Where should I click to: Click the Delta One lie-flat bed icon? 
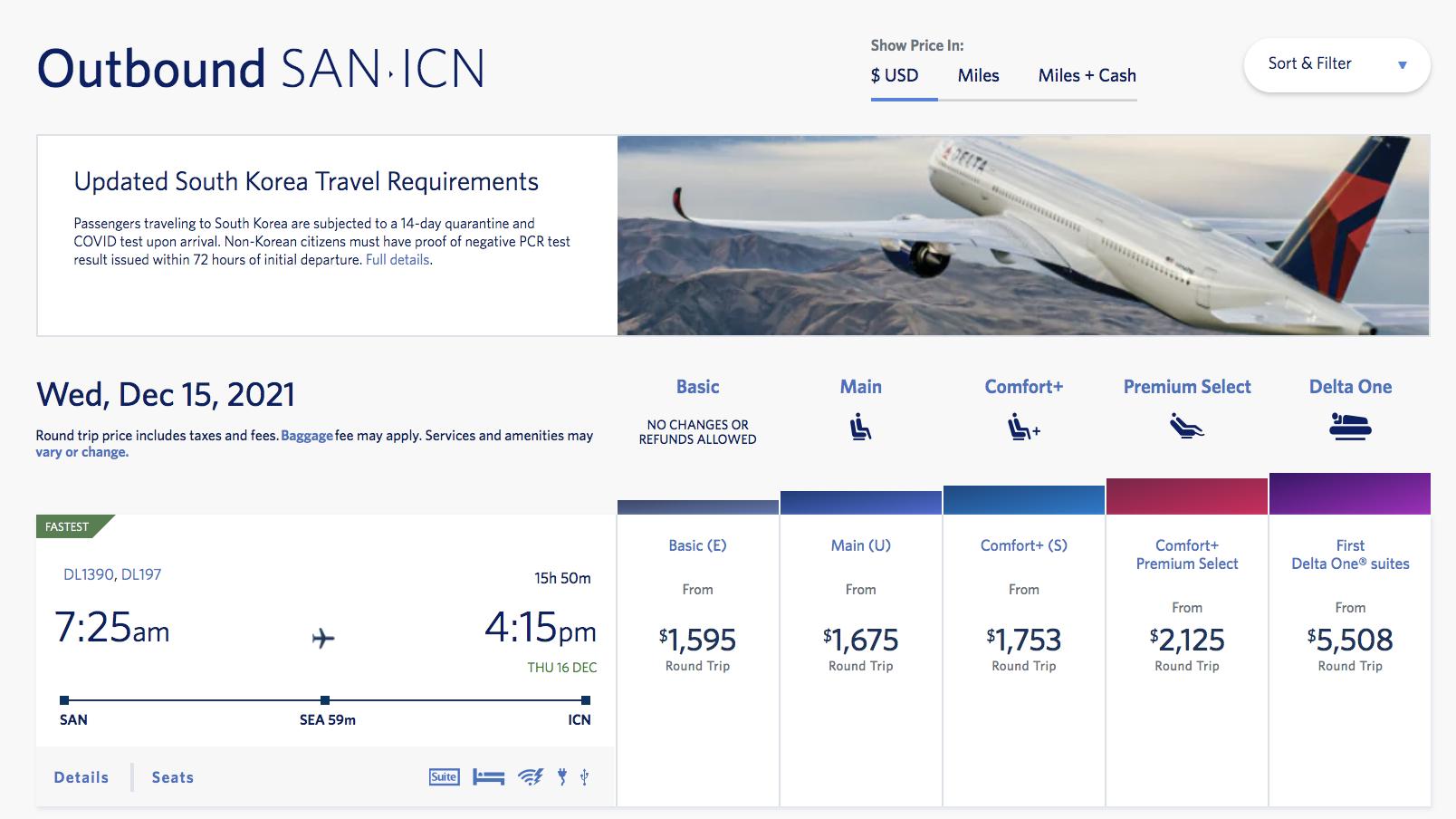point(1350,426)
